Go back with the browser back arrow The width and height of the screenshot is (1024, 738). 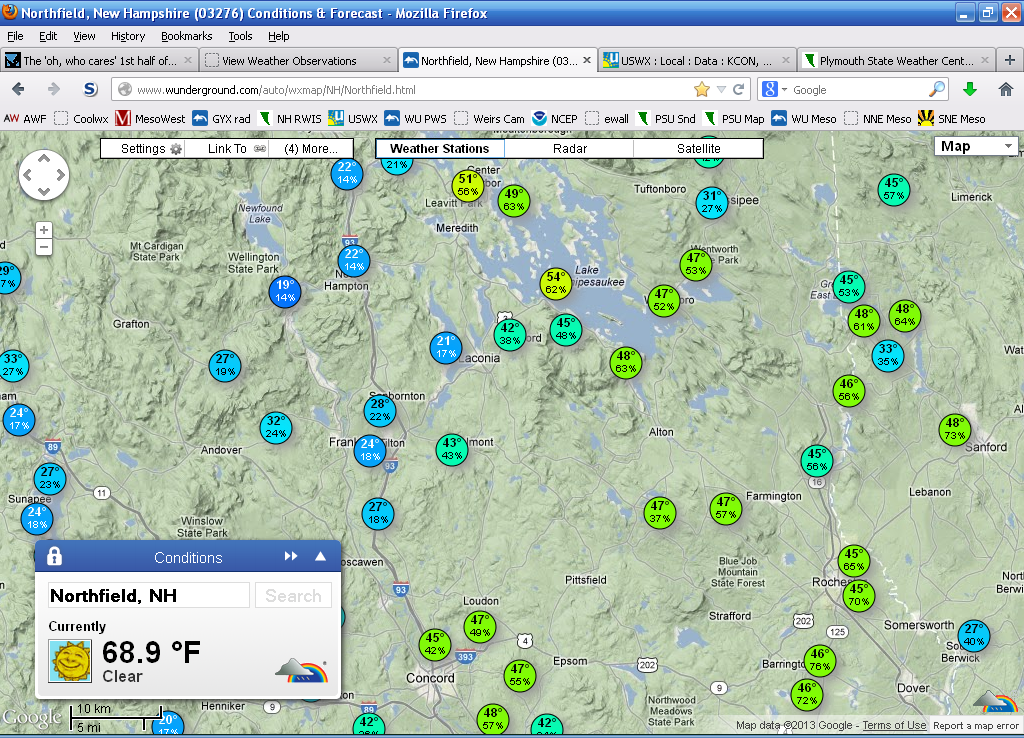point(18,89)
